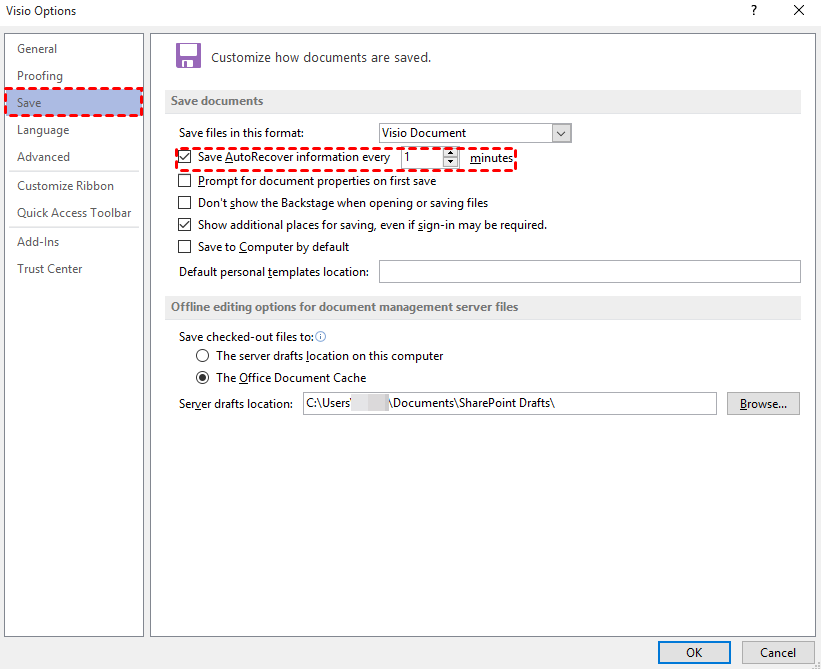Increase AutoRecover minutes with up arrow
The image size is (821, 669).
450,153
